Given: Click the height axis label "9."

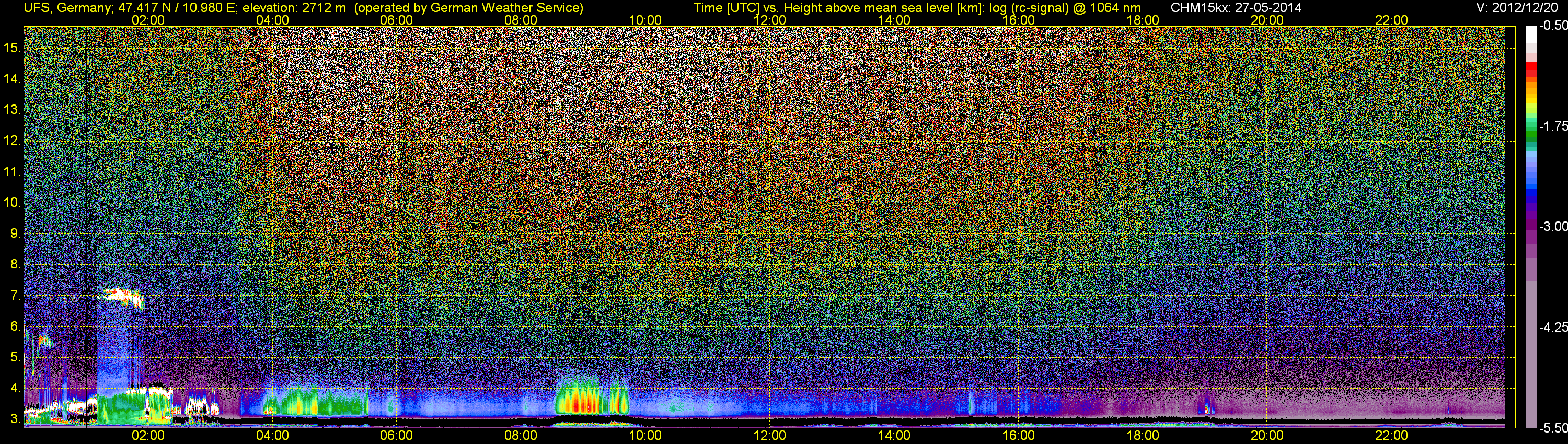Looking at the screenshot, I should click(15, 233).
